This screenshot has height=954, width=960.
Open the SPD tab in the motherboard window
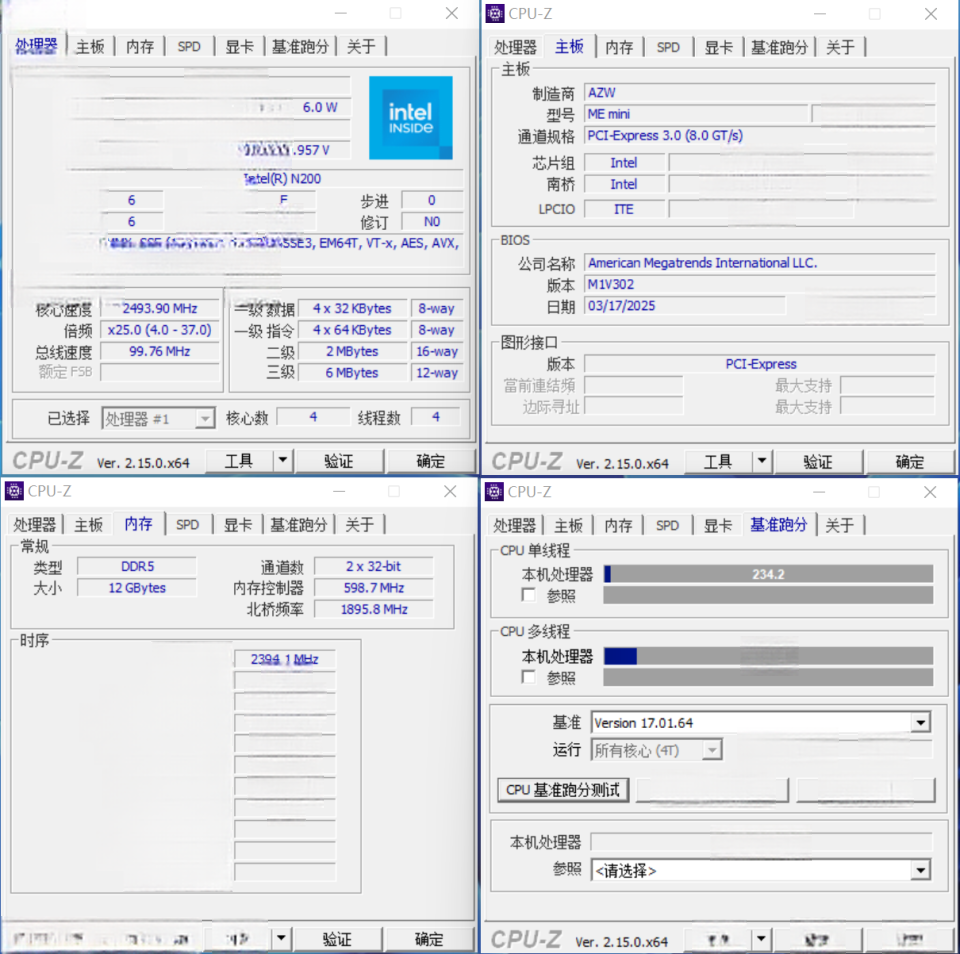point(668,47)
